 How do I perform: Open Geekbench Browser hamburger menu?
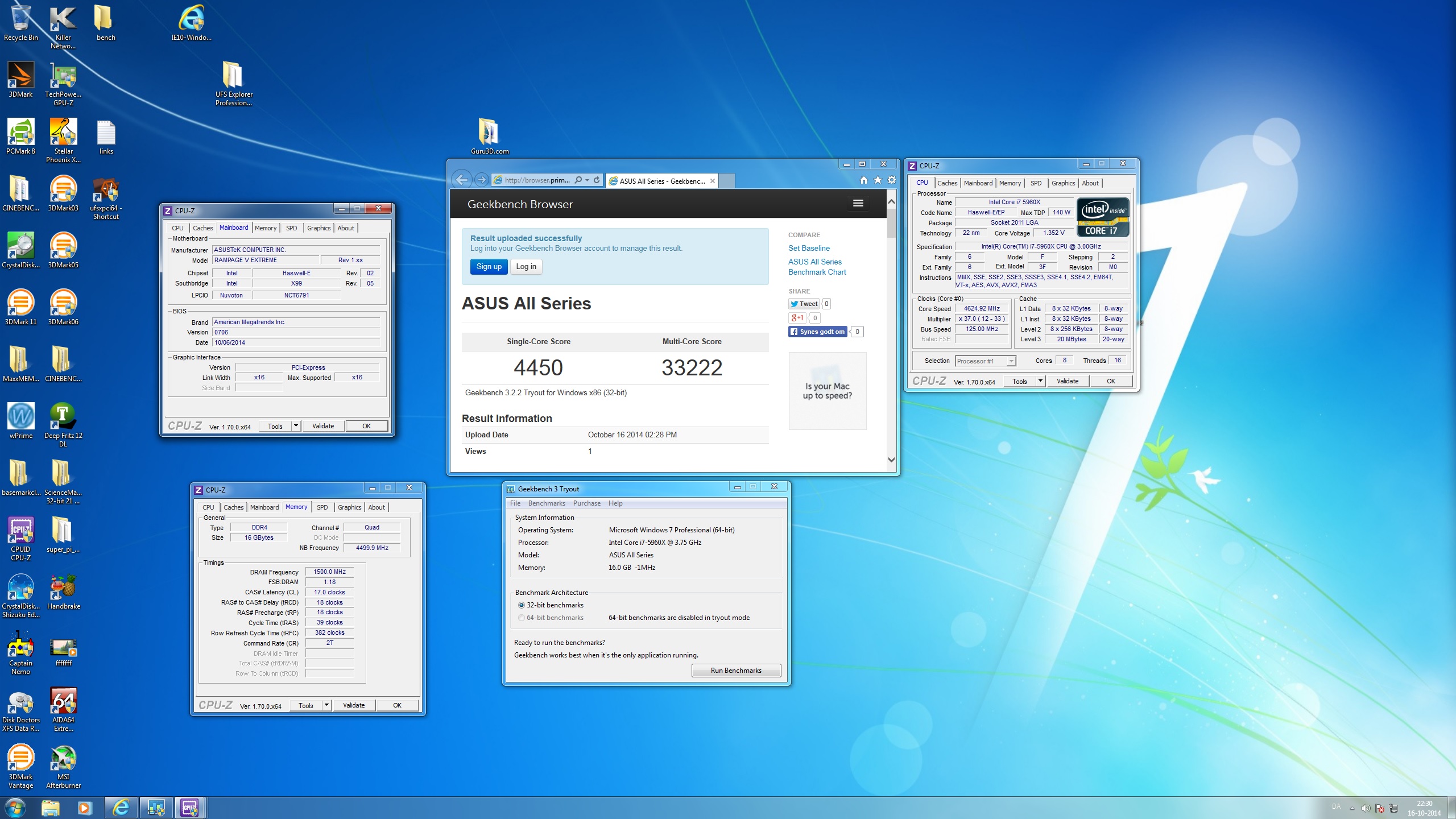coord(858,204)
